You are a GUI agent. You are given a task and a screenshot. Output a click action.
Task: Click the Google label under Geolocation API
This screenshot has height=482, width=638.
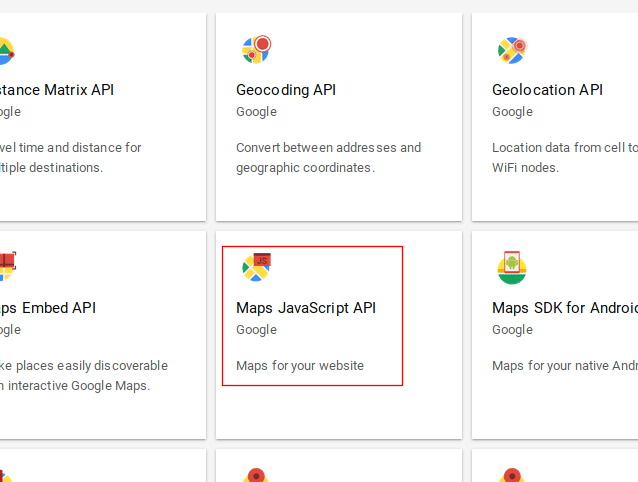(512, 112)
